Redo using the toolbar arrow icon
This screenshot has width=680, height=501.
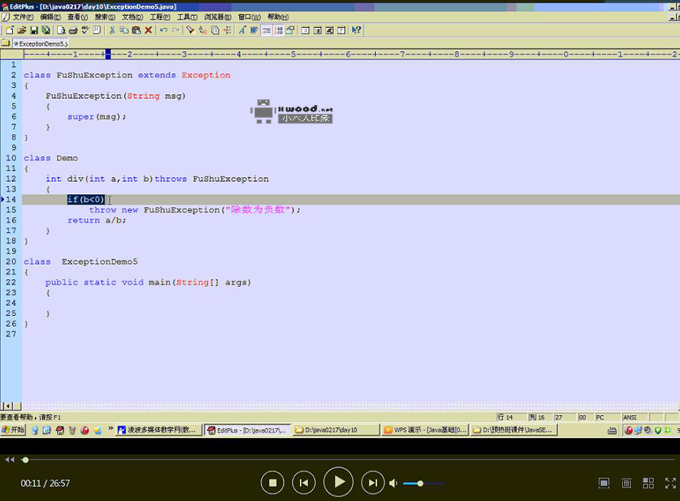[176, 30]
